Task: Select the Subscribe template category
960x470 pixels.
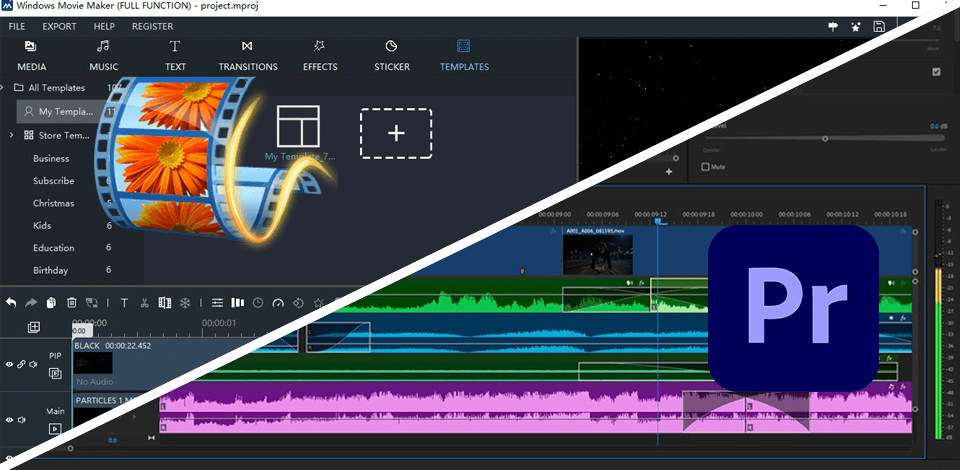Action: tap(54, 181)
